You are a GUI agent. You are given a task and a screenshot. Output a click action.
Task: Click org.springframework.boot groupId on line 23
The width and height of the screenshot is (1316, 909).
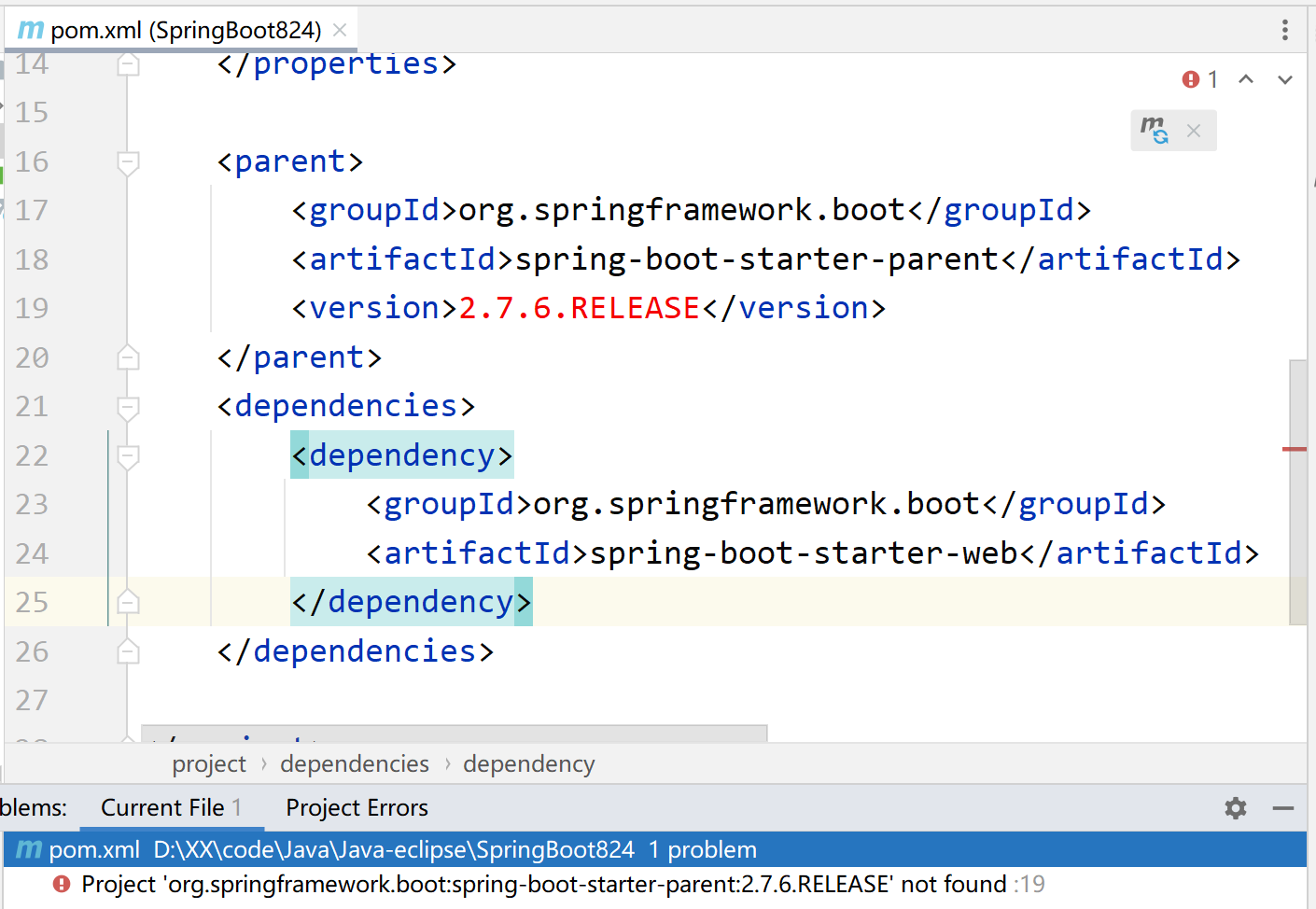pos(757,504)
